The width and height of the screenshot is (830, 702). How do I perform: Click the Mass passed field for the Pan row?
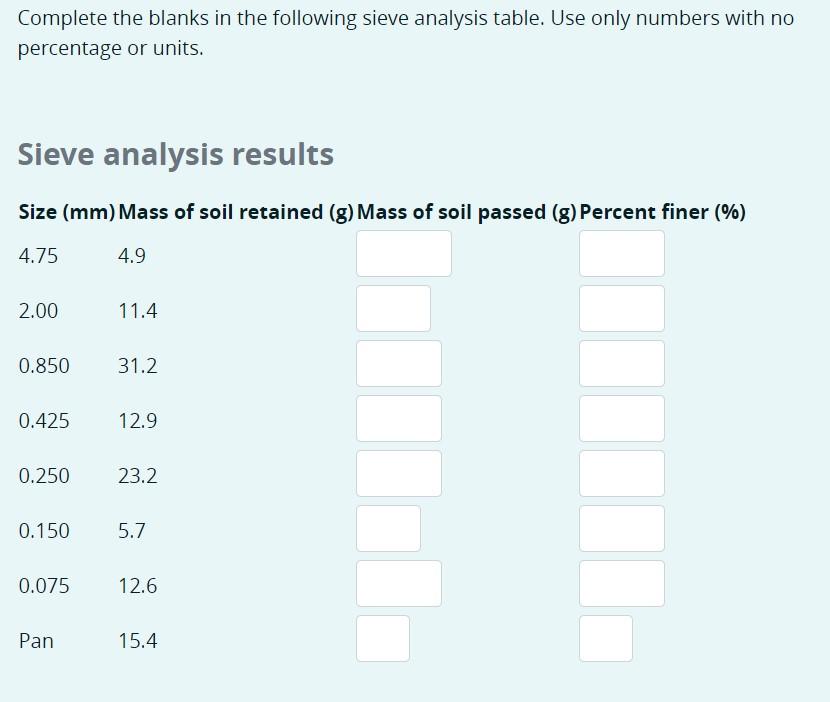tap(382, 638)
